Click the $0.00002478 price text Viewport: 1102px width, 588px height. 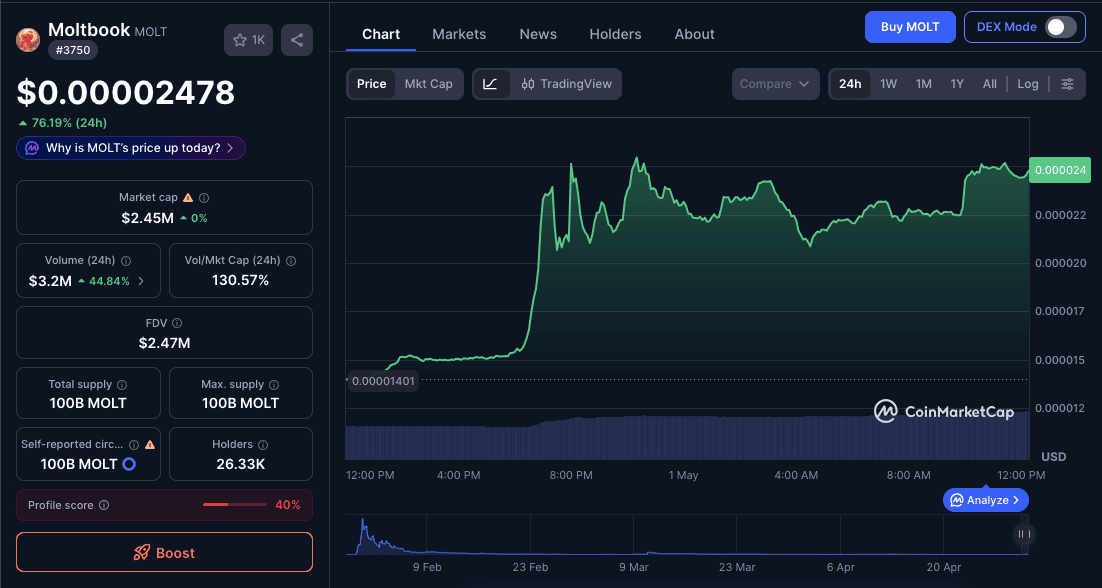[126, 93]
